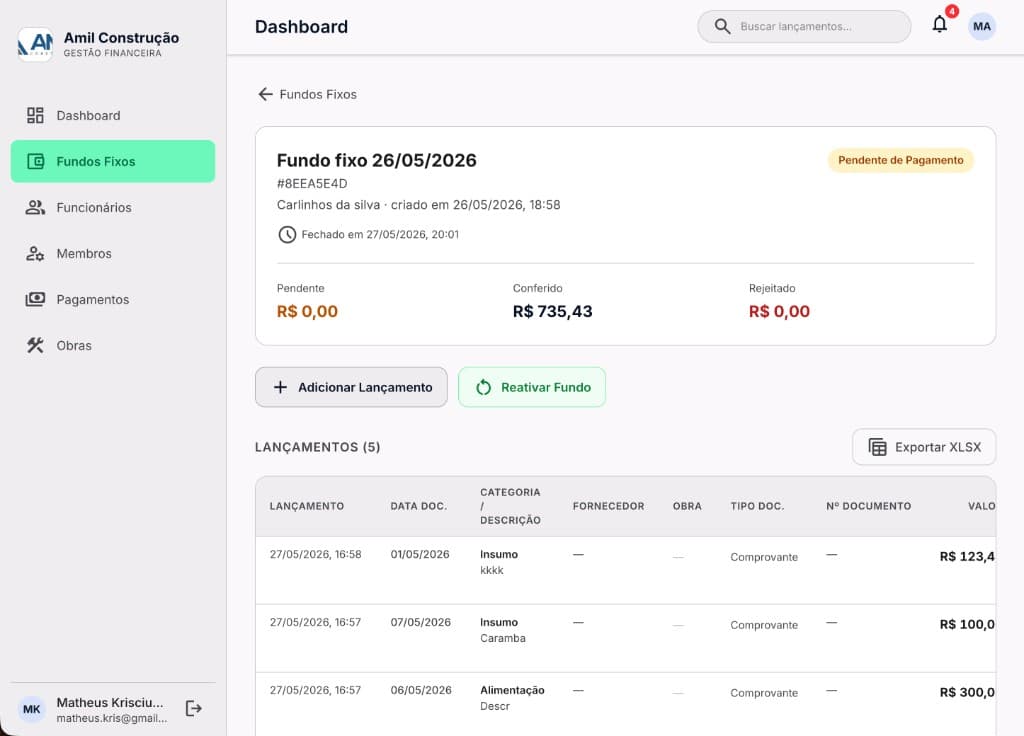Click Comprovante in the Caramba row
Viewport: 1024px width, 736px height.
(764, 625)
